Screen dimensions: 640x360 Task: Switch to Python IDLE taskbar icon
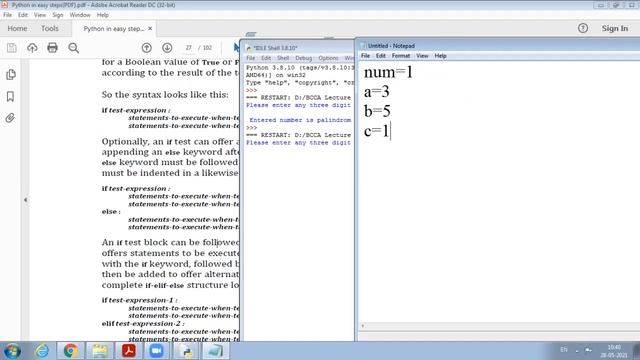[186, 351]
